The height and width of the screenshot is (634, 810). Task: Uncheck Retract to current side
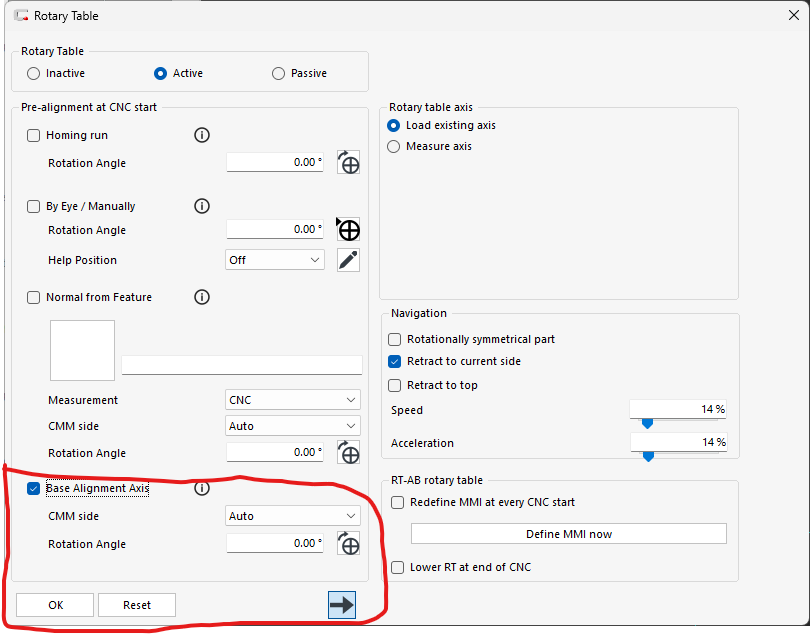[x=395, y=361]
